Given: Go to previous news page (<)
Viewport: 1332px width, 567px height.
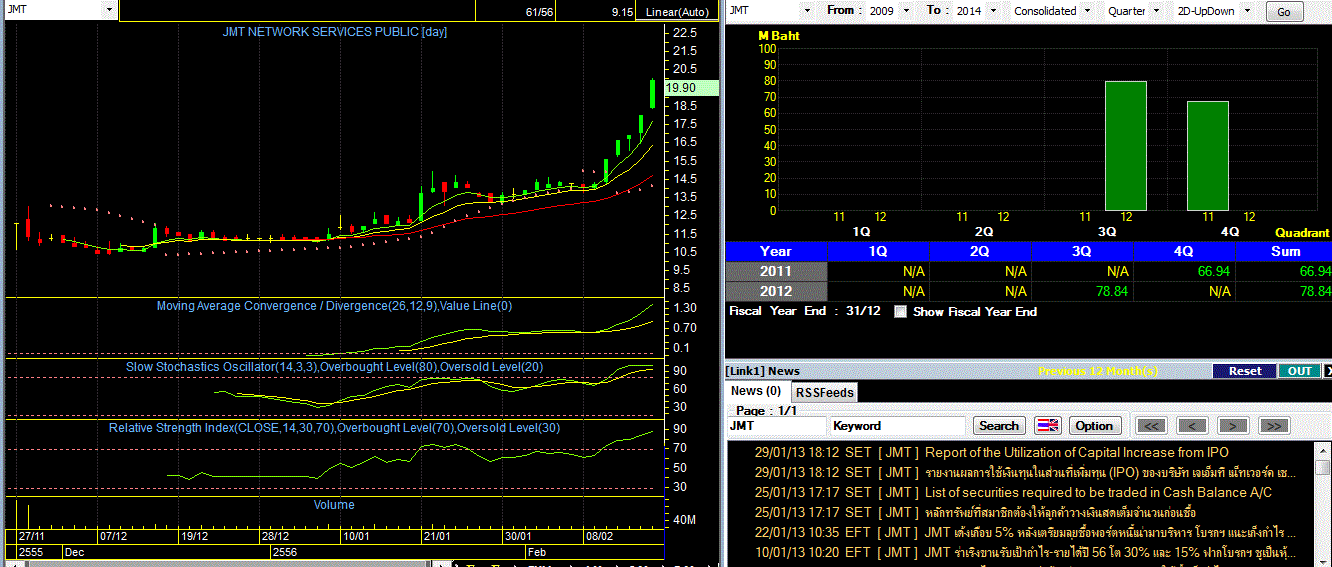Looking at the screenshot, I should point(1193,425).
